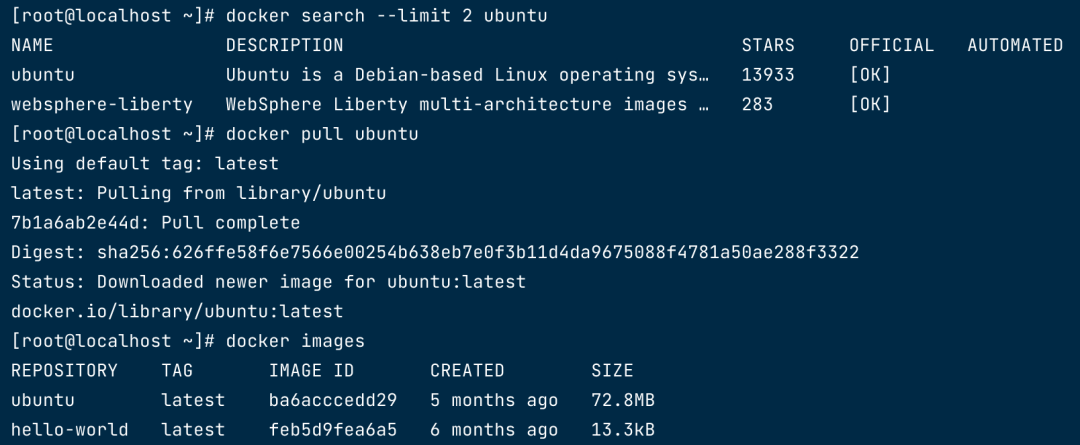Image resolution: width=1080 pixels, height=445 pixels.
Task: Click the Ubuntu Debian-based description text
Action: pyautogui.click(x=467, y=75)
